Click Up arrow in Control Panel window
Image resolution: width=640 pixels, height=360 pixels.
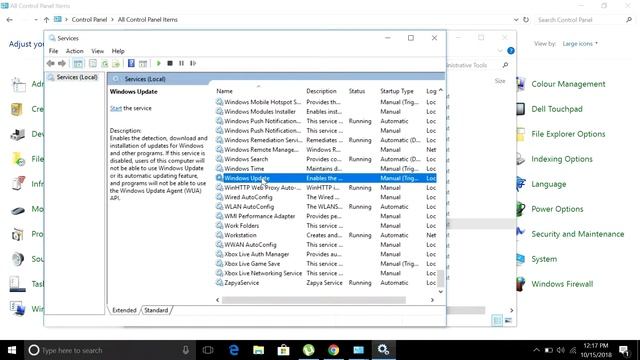[x=47, y=20]
